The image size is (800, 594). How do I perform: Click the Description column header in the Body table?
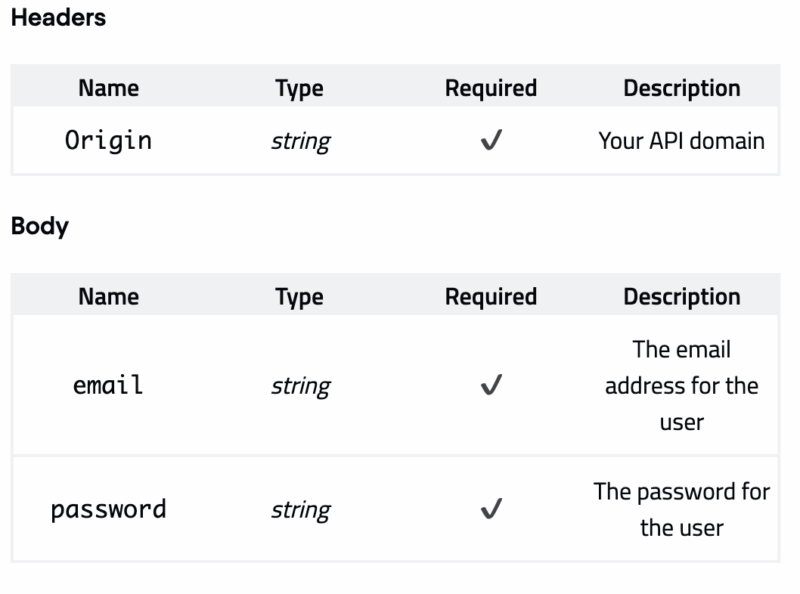coord(681,297)
